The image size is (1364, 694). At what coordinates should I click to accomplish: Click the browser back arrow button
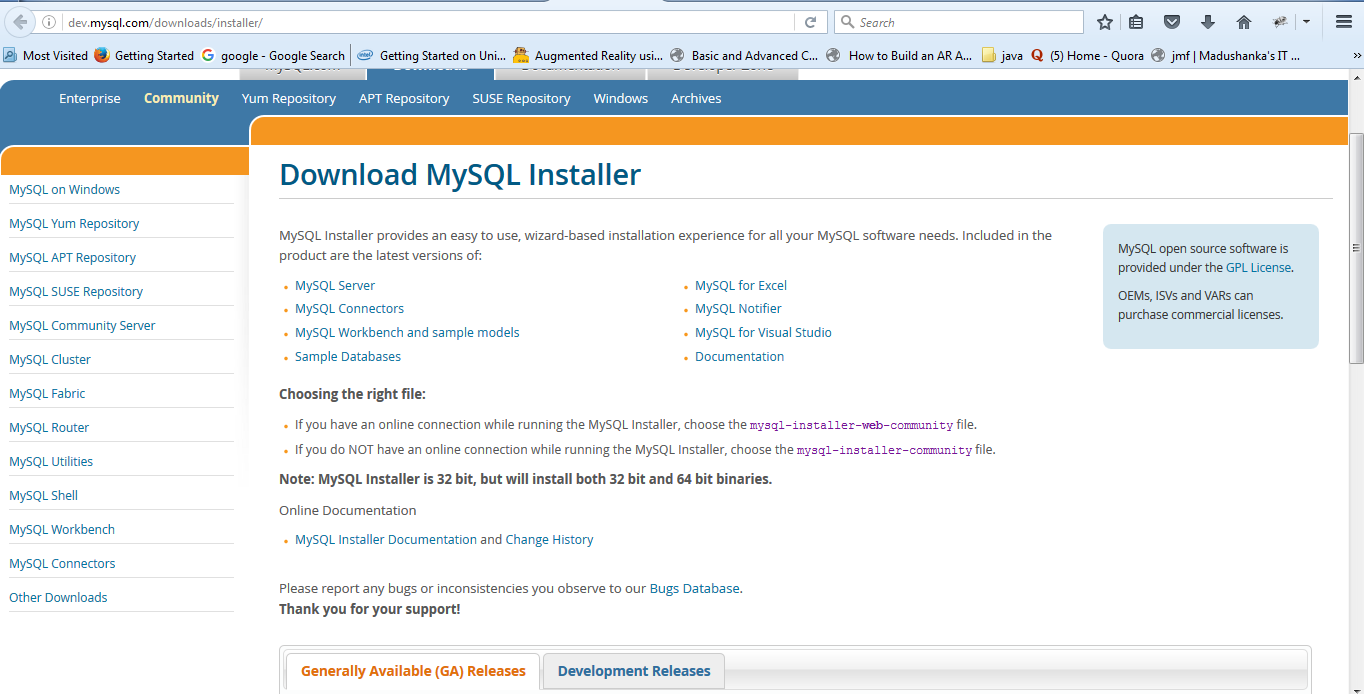point(20,21)
